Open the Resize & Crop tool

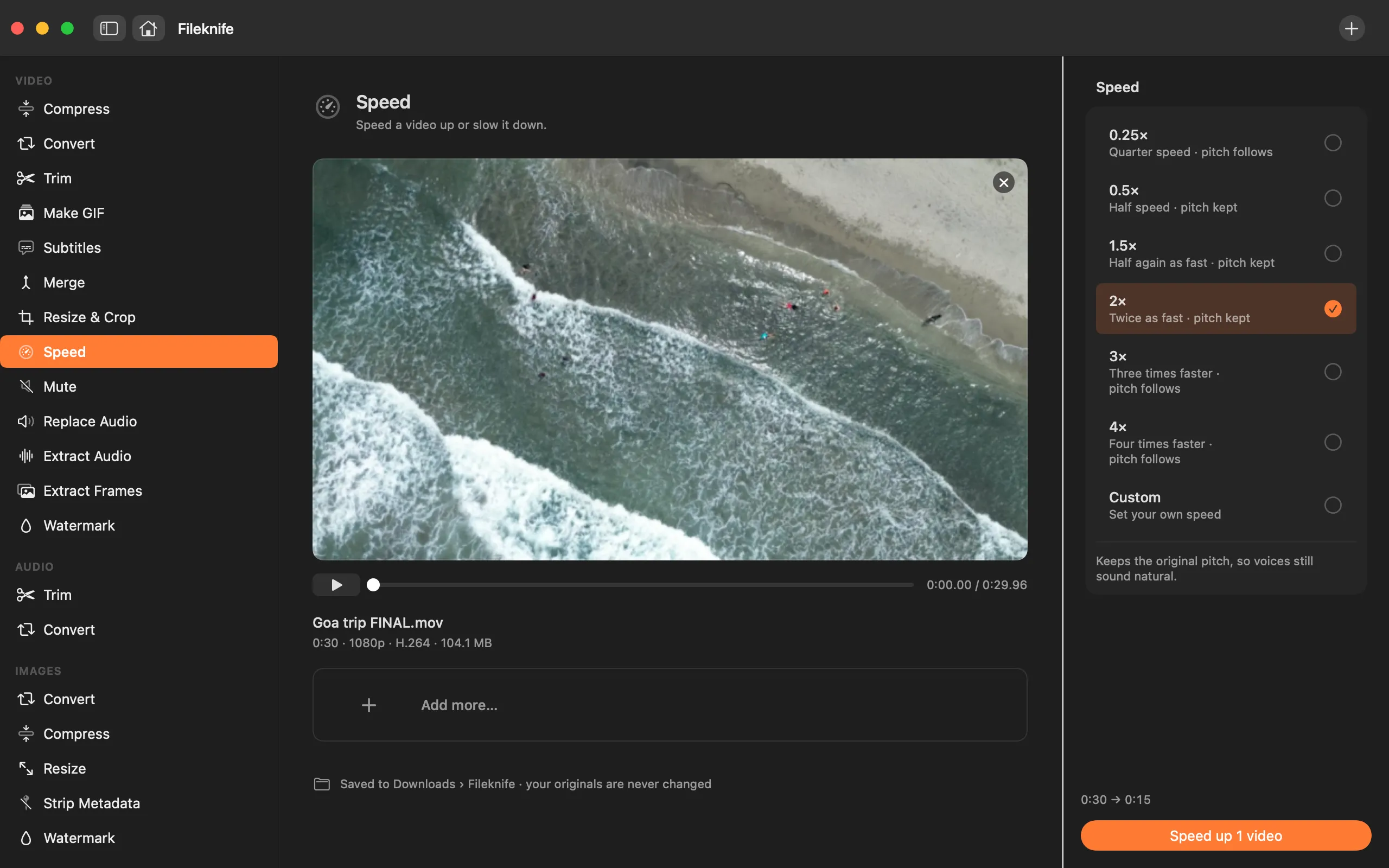point(139,317)
